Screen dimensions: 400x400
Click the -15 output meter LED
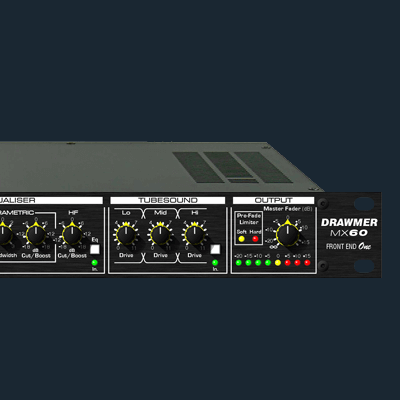248,263
